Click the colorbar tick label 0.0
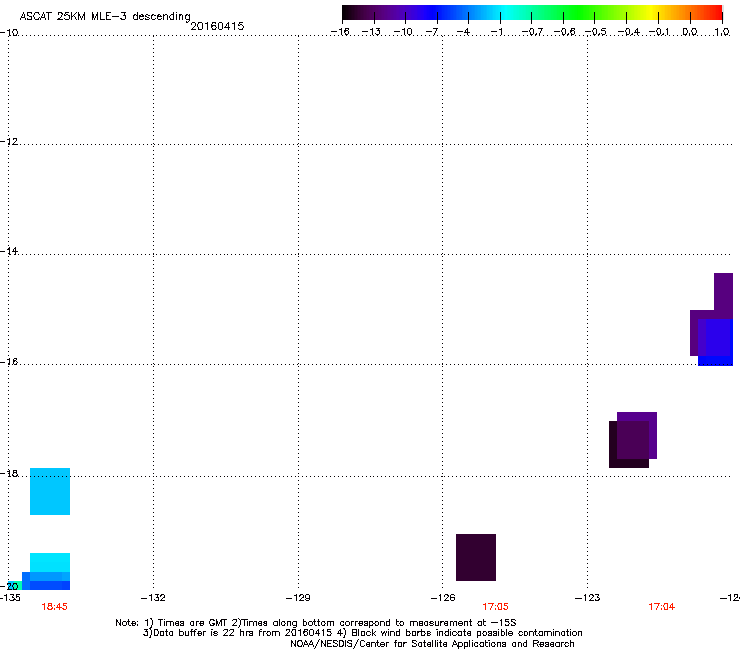Screen dimensions: 740x650 tap(690, 32)
